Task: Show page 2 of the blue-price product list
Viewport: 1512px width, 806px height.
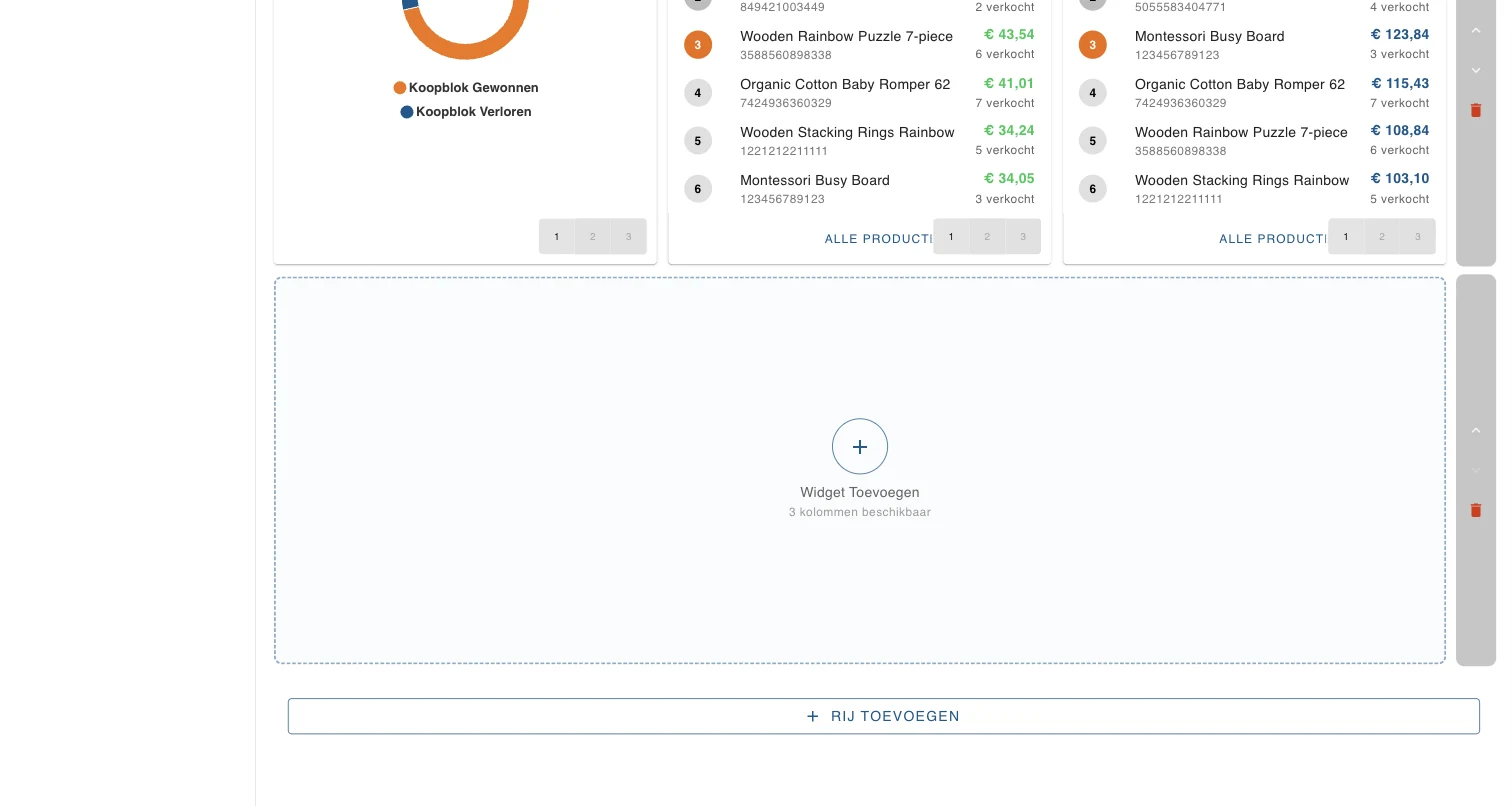Action: (1382, 237)
